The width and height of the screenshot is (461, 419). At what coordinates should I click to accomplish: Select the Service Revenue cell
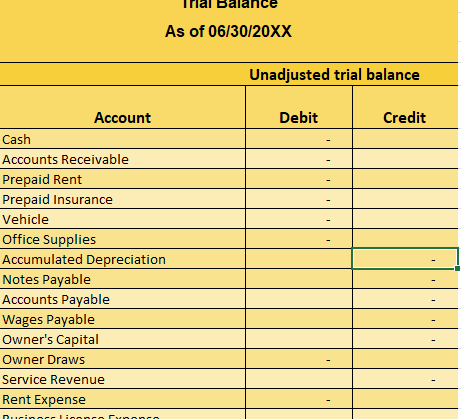click(x=122, y=379)
